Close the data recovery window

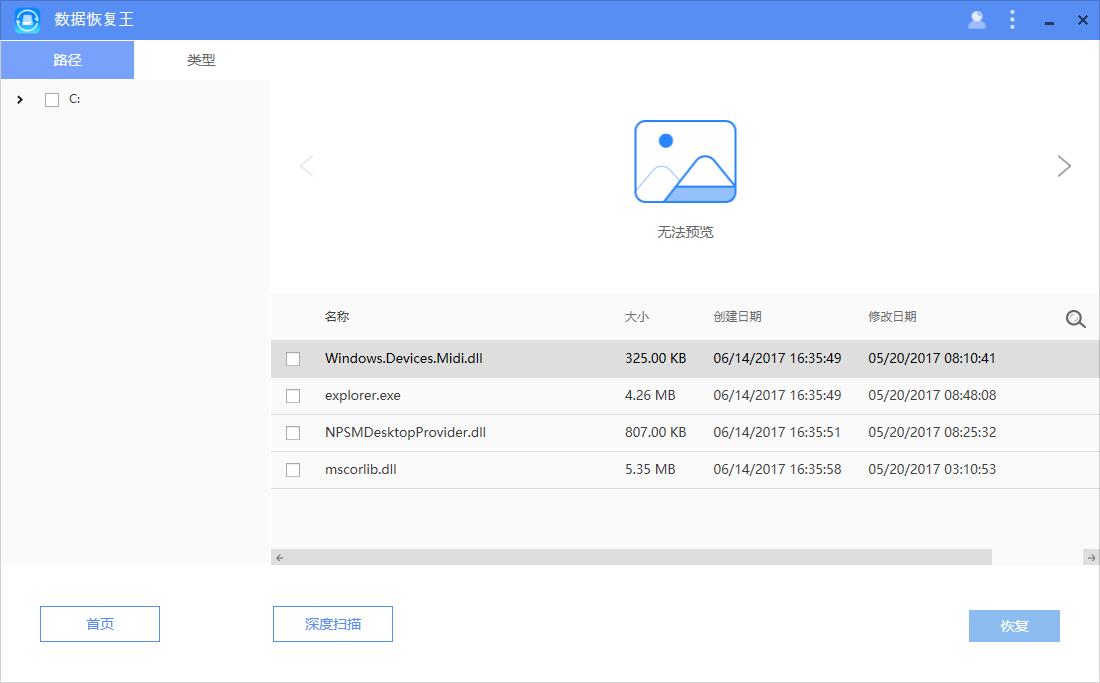point(1082,20)
